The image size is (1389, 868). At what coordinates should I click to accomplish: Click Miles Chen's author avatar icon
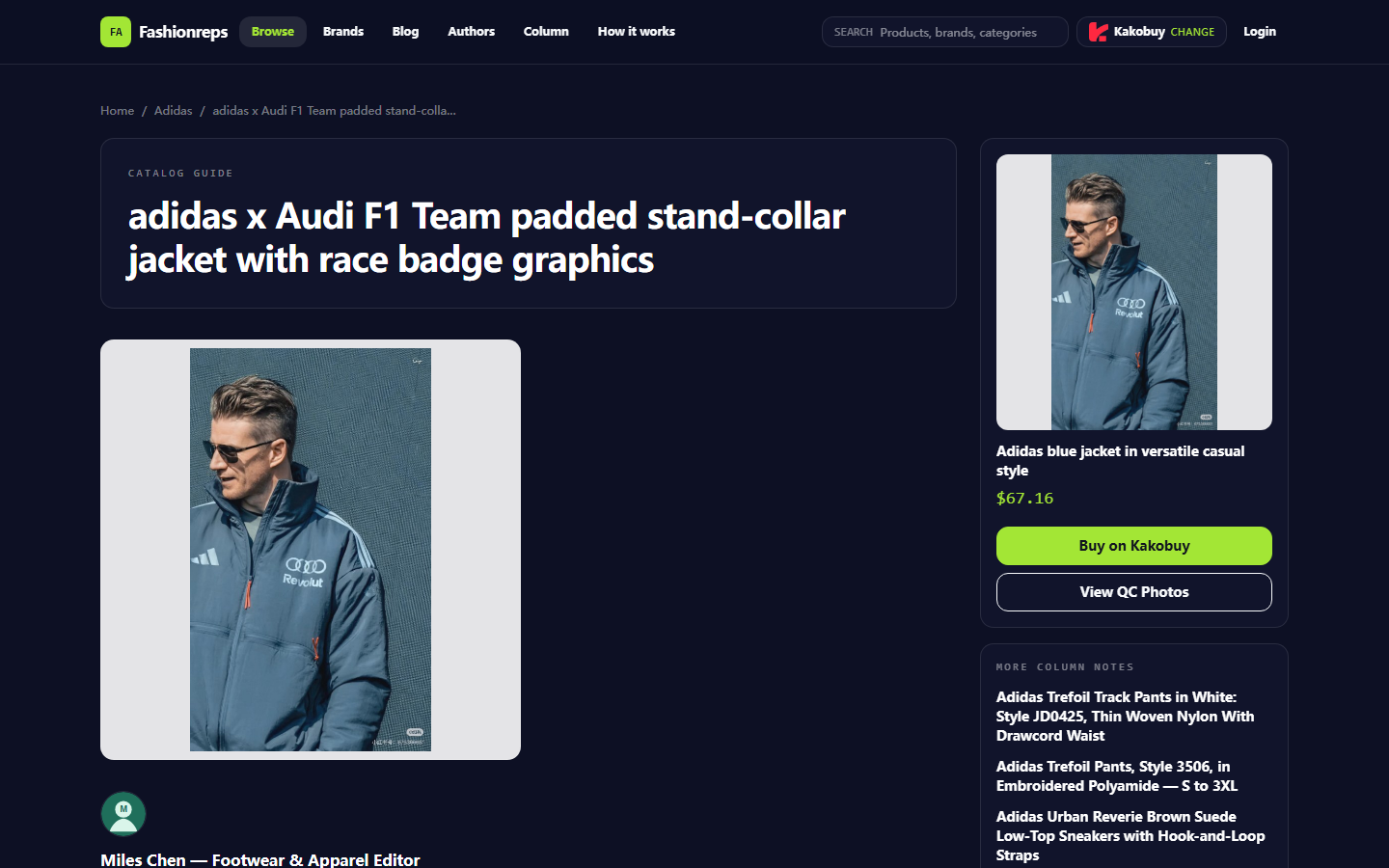(x=123, y=814)
